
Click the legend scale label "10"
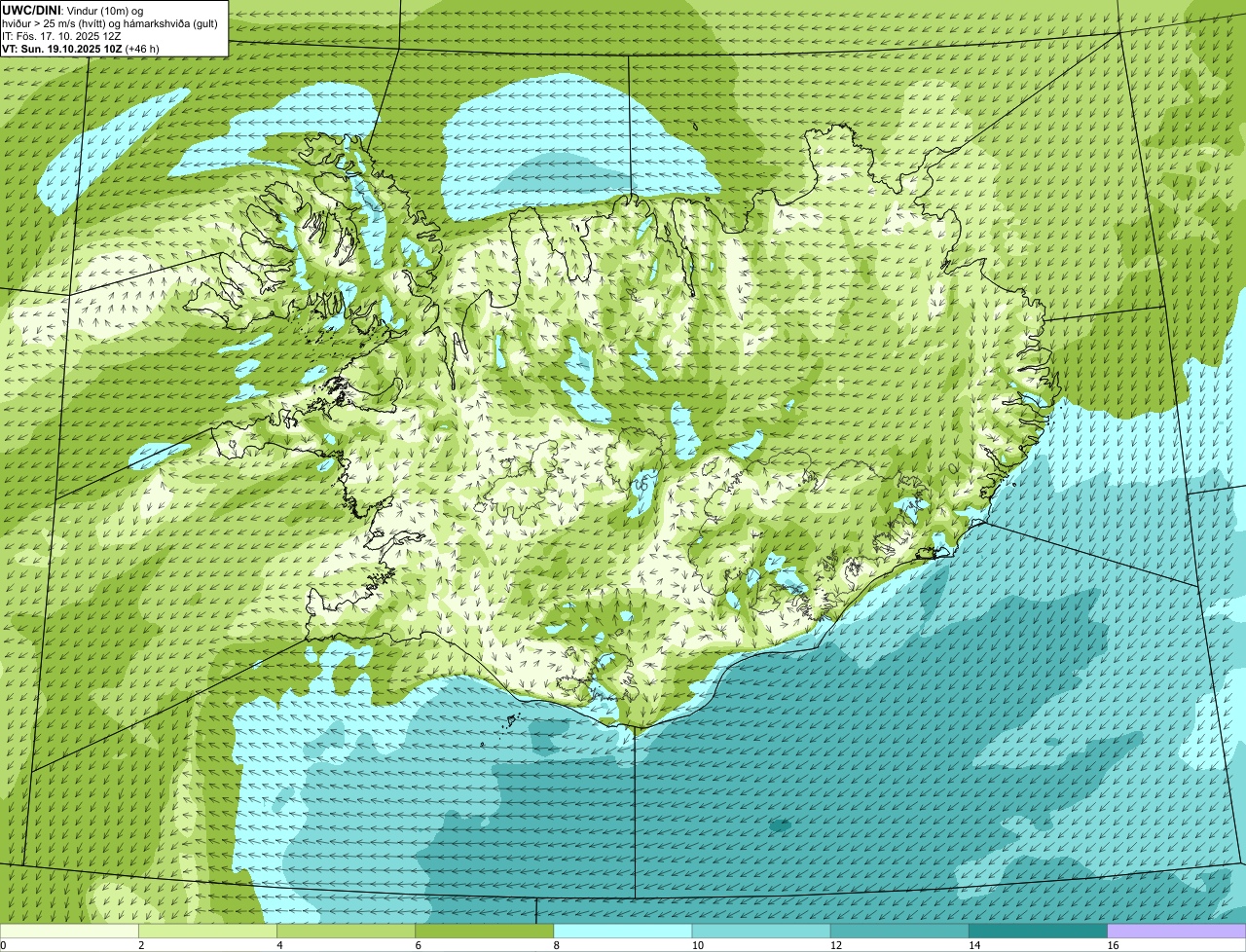click(697, 945)
